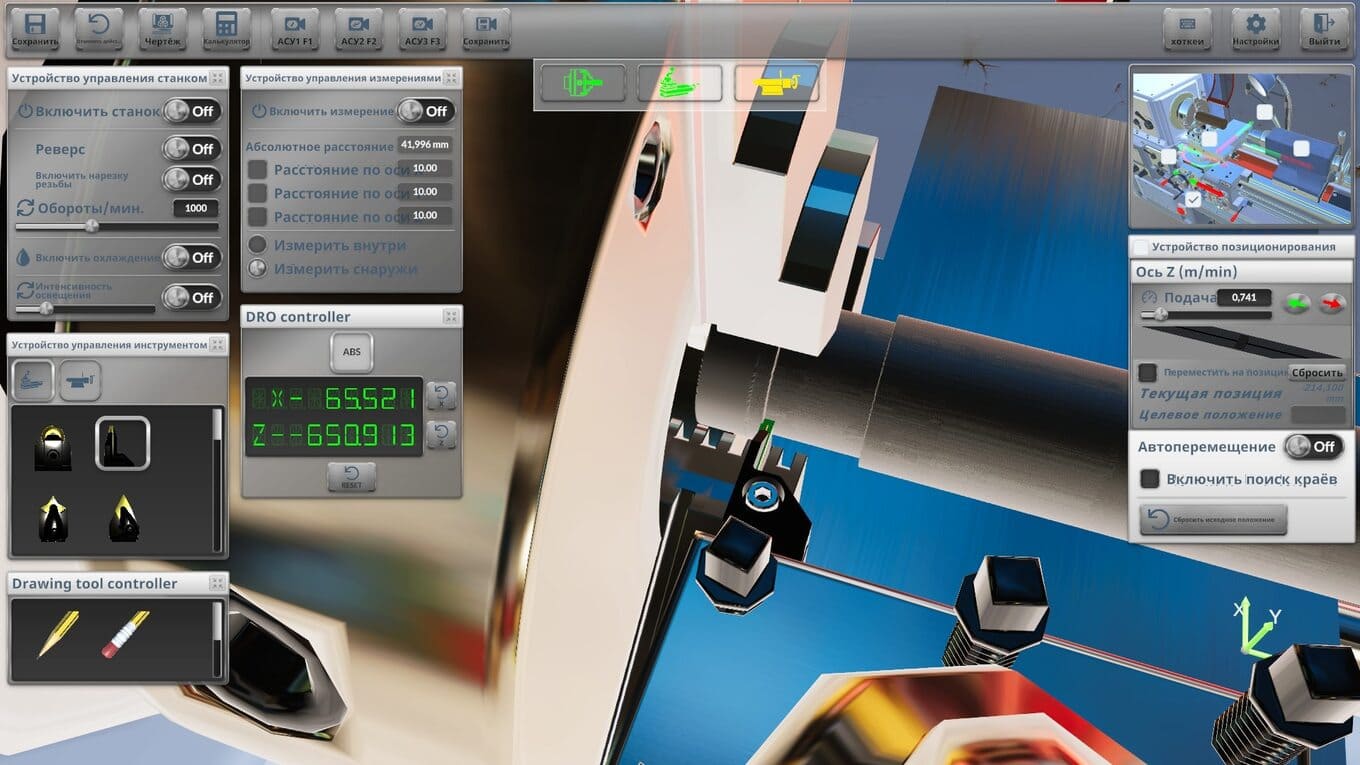Viewport: 1360px width, 765px height.
Task: Toggle the Реверс switch
Action: point(192,149)
